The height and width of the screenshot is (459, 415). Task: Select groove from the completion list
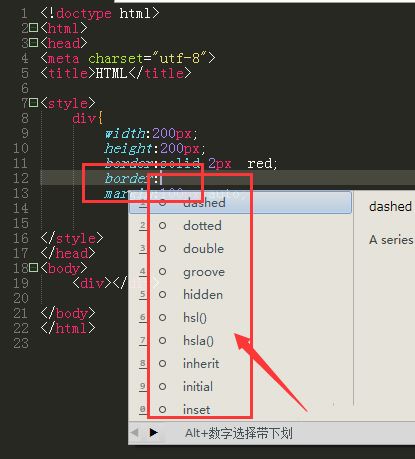coord(240,272)
